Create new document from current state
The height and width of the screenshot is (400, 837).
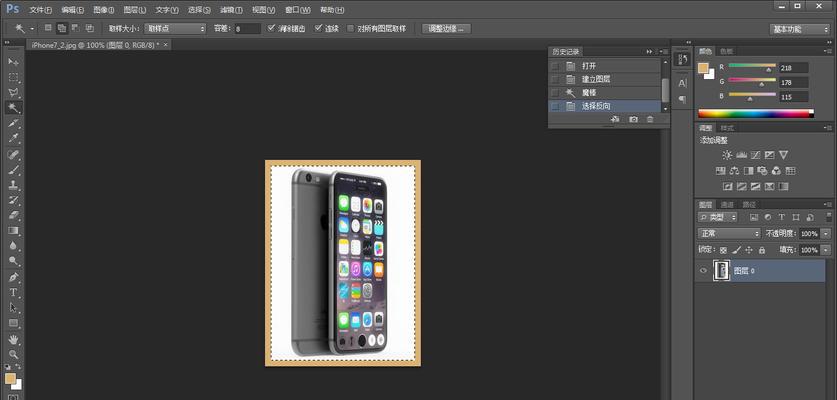click(x=615, y=119)
